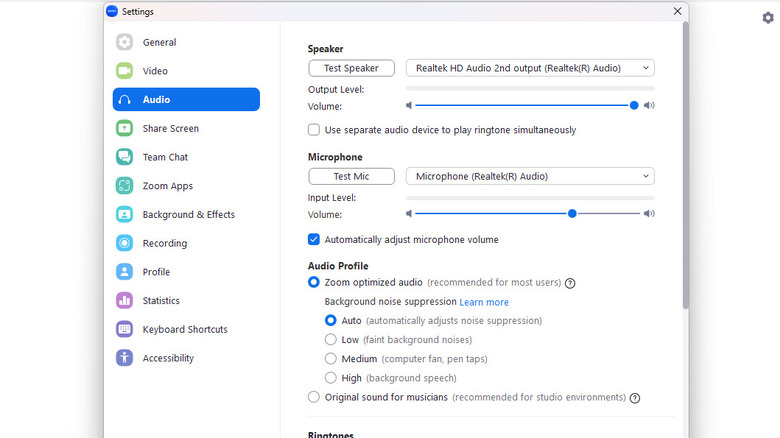Select Medium background noise suppression

pyautogui.click(x=331, y=359)
